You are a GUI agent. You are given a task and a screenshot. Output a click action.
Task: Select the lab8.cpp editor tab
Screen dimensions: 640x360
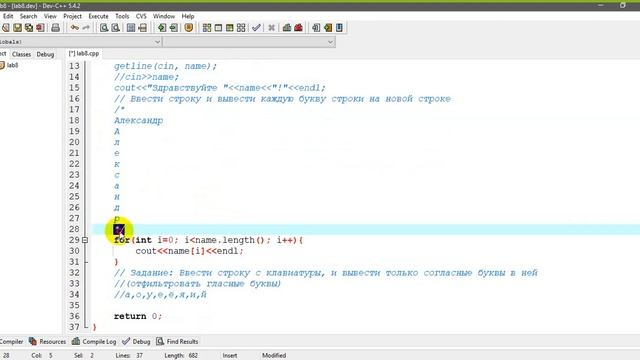pyautogui.click(x=84, y=53)
